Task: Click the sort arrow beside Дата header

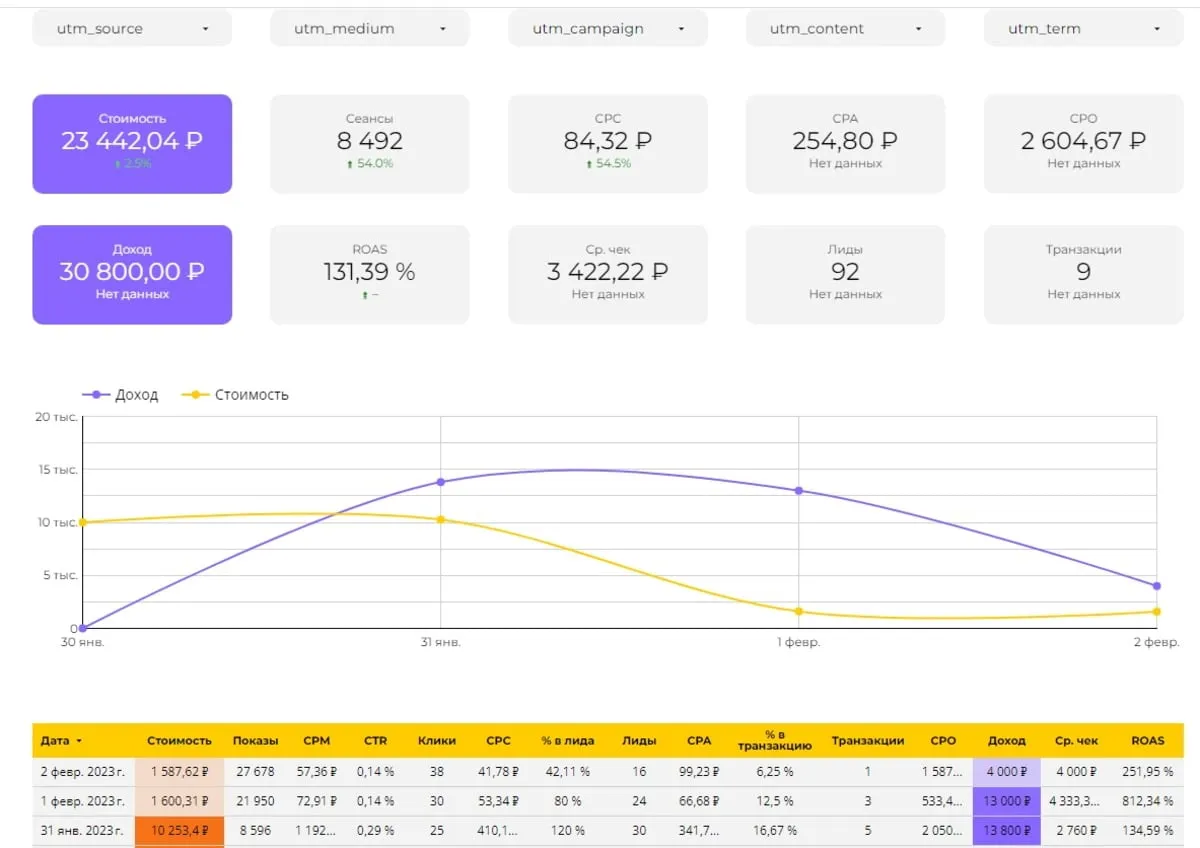Action: (x=79, y=741)
